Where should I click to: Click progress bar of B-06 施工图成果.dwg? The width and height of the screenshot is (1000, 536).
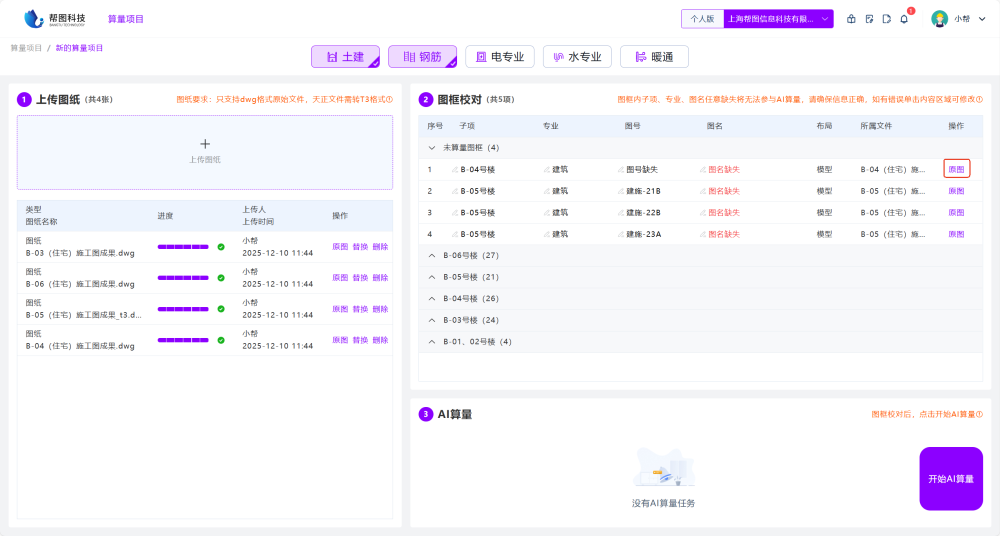(184, 278)
